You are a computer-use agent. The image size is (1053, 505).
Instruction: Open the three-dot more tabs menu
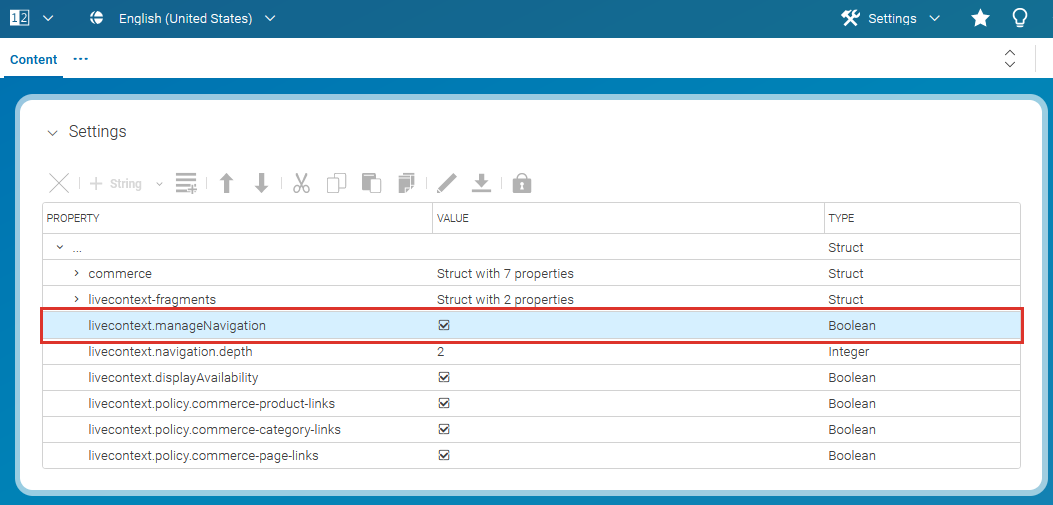click(x=81, y=59)
